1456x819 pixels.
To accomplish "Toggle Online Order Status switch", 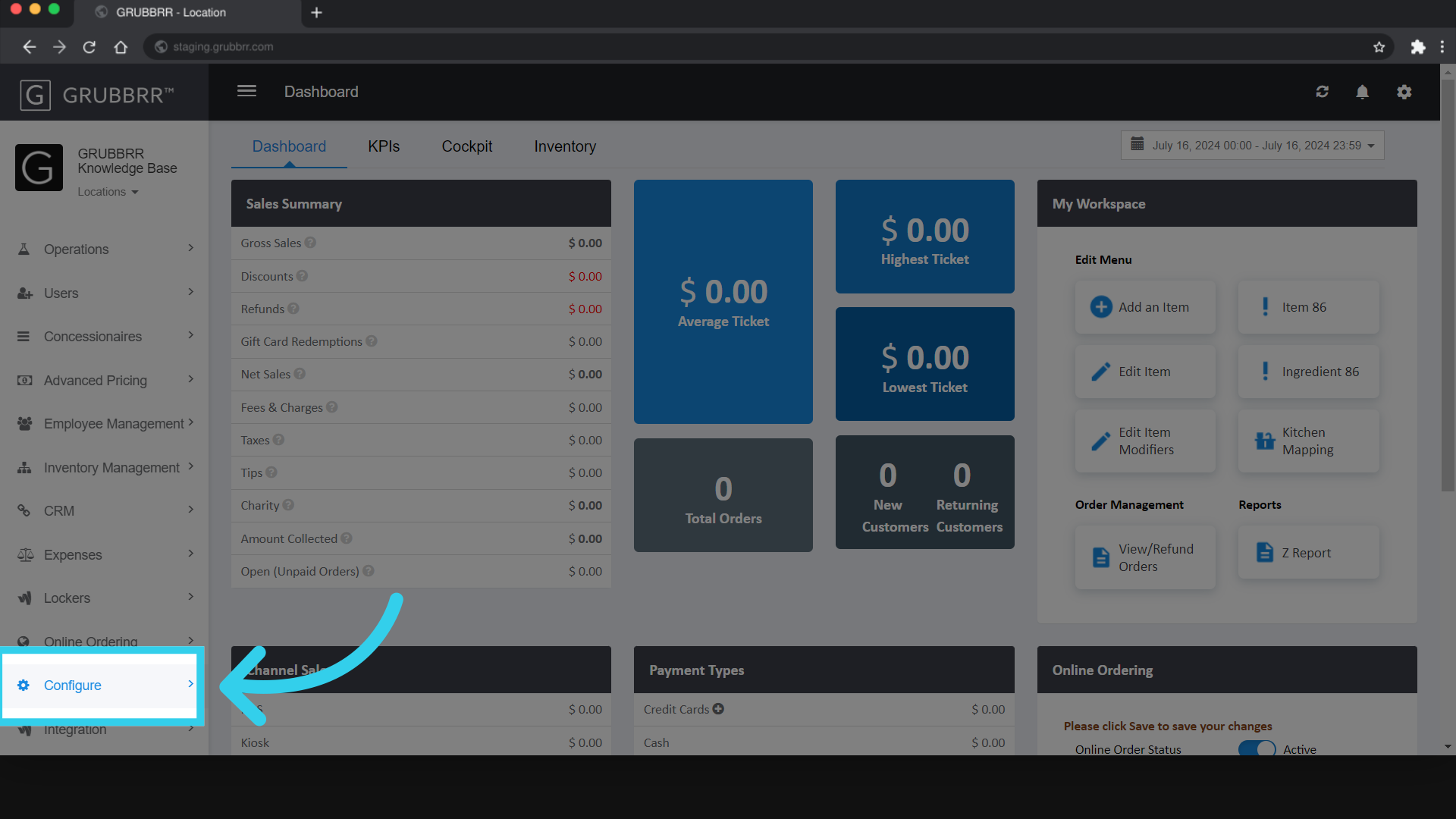I will coord(1257,748).
